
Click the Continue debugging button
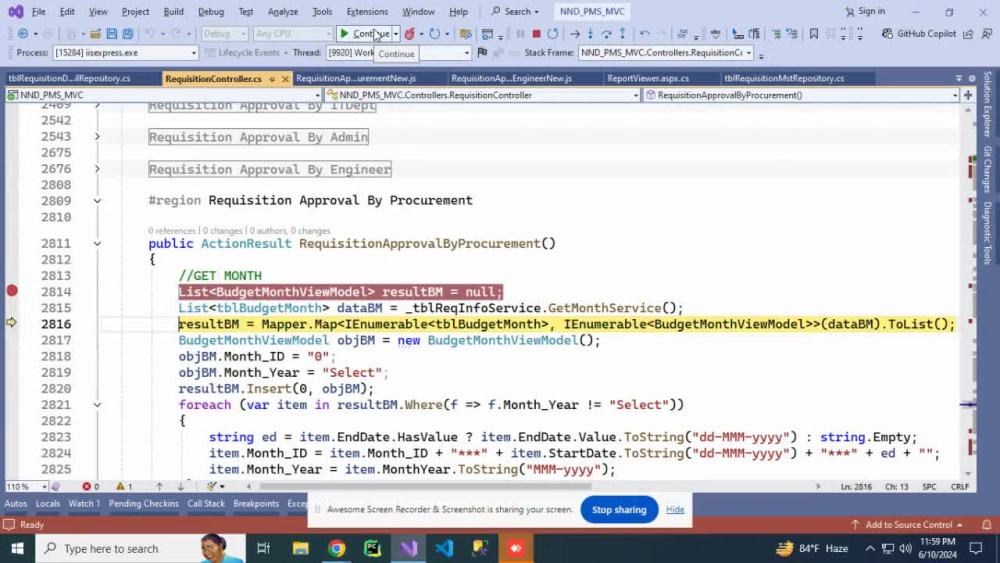[364, 33]
